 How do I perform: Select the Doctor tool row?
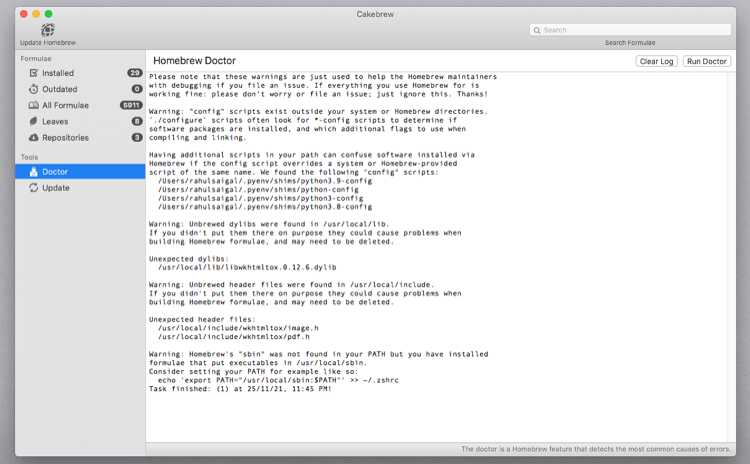tap(80, 172)
